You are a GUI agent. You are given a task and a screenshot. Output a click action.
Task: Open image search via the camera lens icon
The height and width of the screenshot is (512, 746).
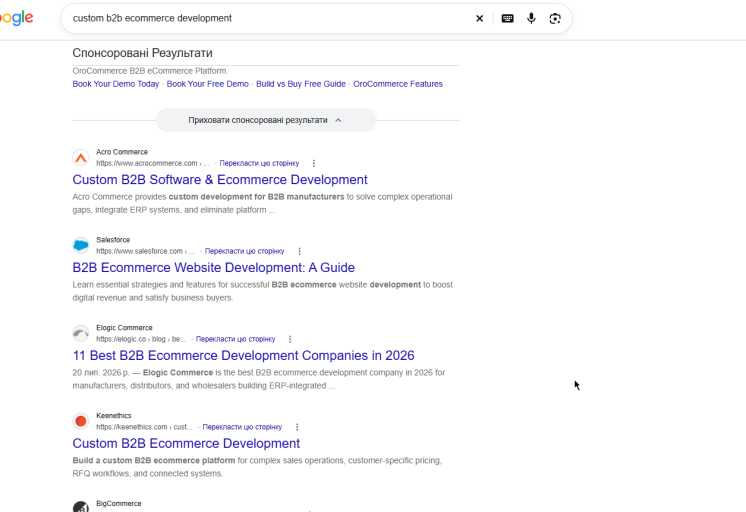click(555, 19)
